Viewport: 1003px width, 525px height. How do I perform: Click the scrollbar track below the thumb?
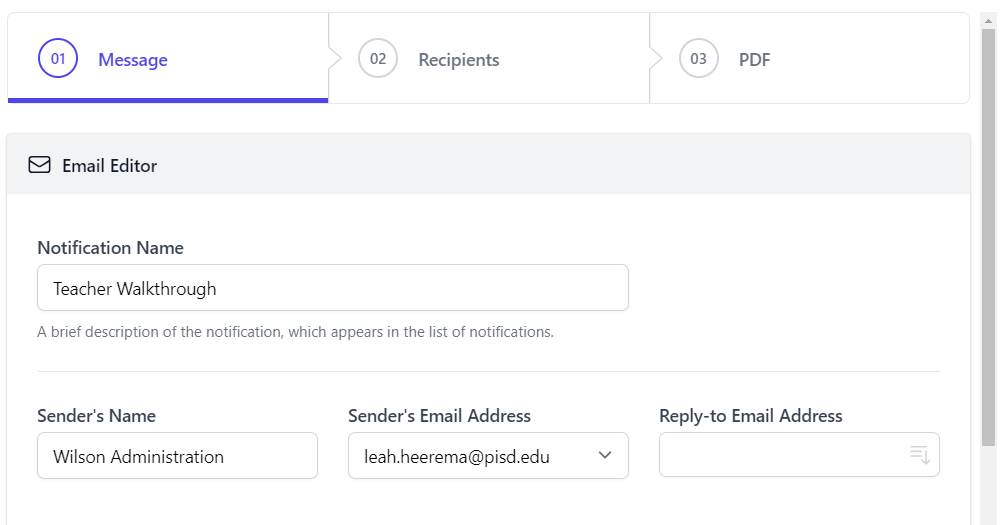coord(989,486)
